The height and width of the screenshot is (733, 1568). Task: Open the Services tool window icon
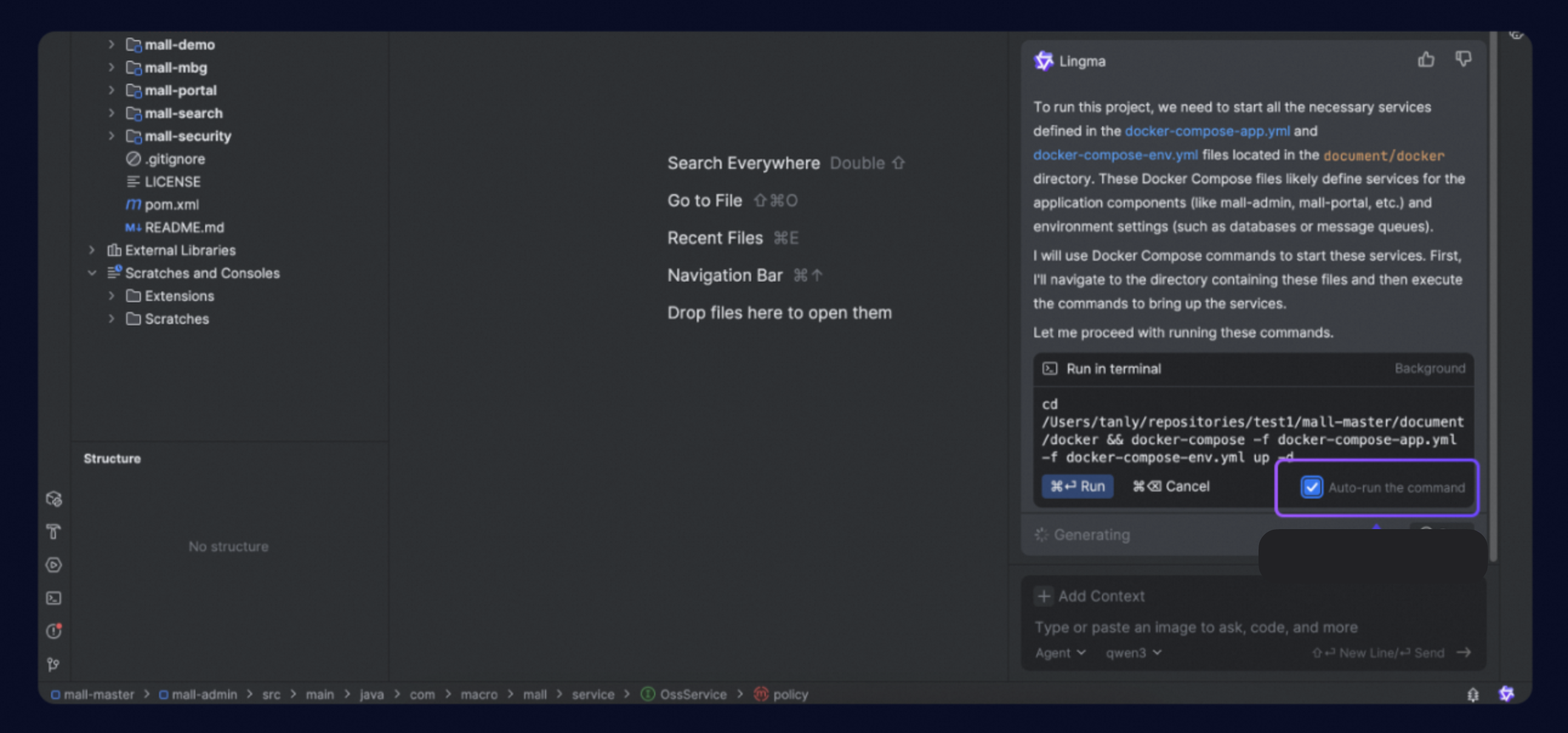pos(53,565)
